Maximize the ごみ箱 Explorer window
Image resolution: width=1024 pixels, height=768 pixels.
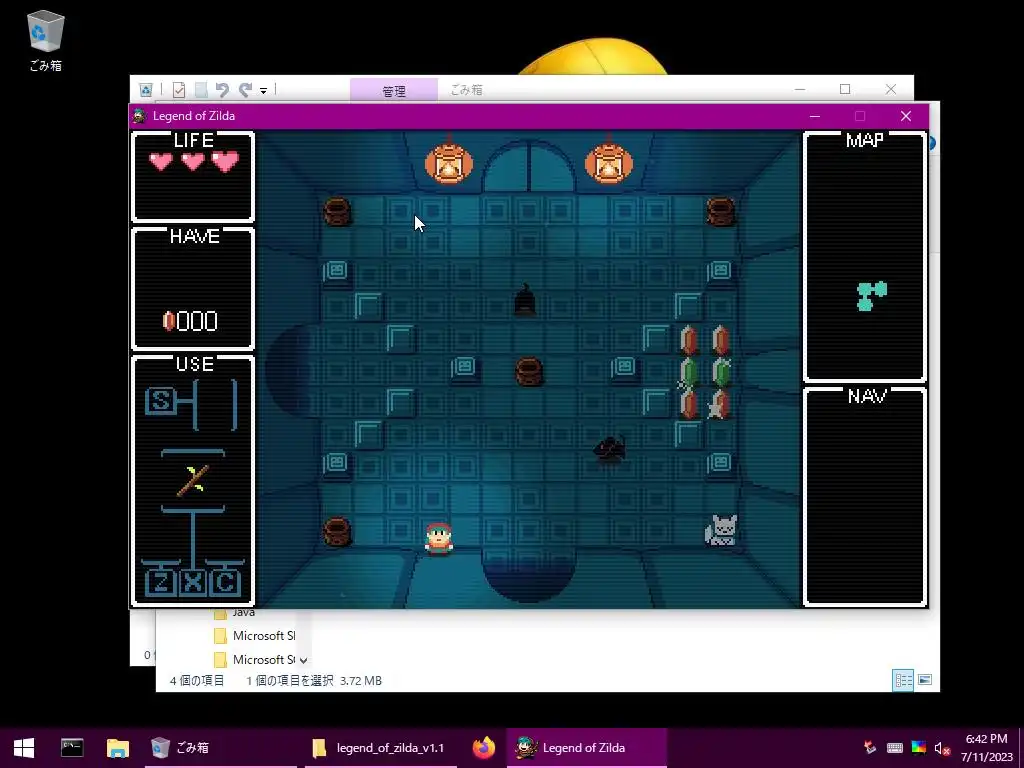click(x=845, y=89)
